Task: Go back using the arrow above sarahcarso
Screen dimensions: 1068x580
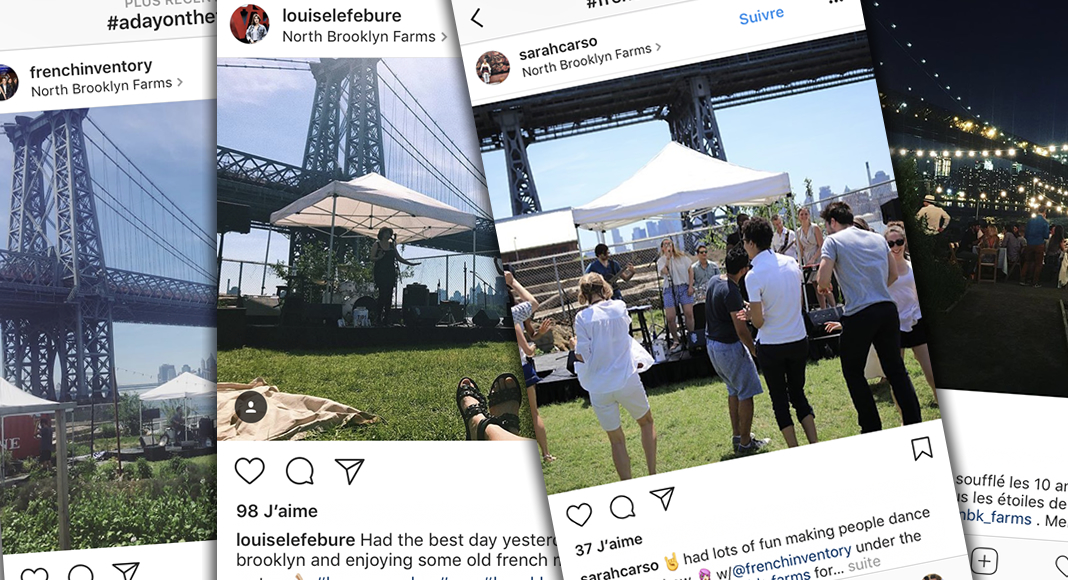Action: click(477, 18)
